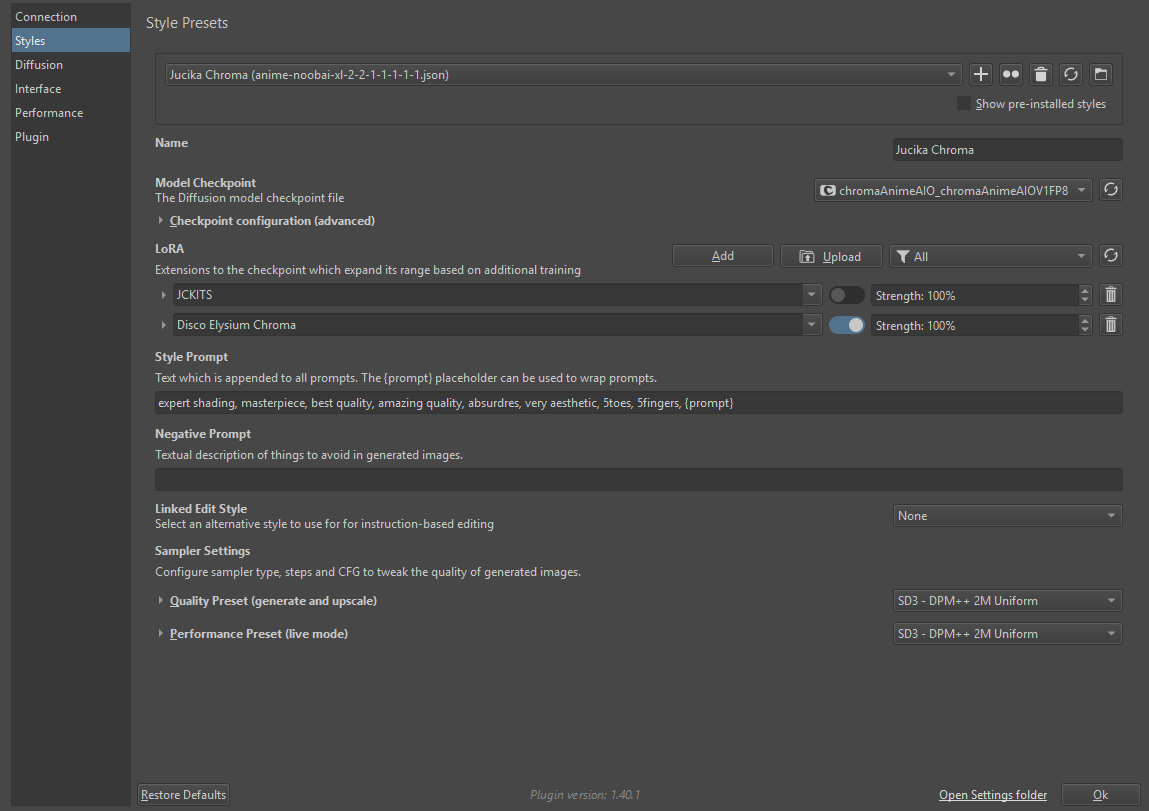Viewport: 1149px width, 811px height.
Task: Duplicate the current style preset
Action: [x=1011, y=74]
